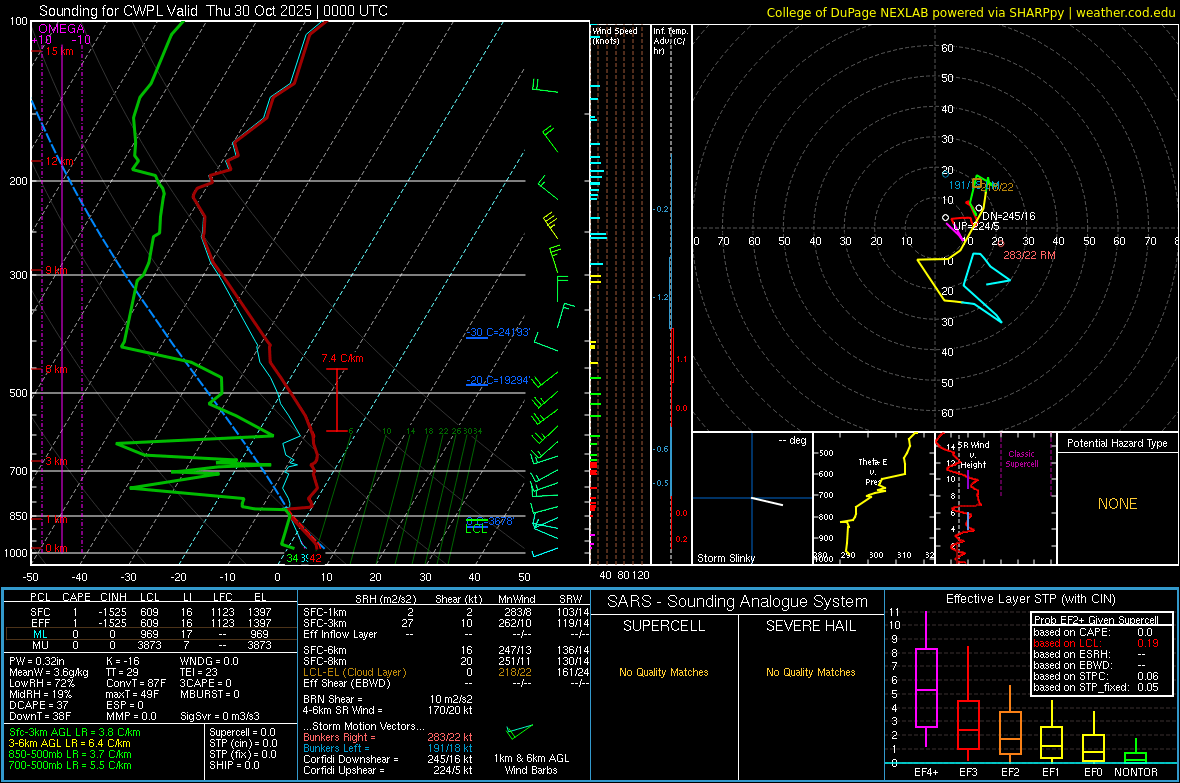Viewport: 1180px width, 783px height.
Task: Click the 'Theta-E v. Pres' inset label
Action: coord(873,471)
